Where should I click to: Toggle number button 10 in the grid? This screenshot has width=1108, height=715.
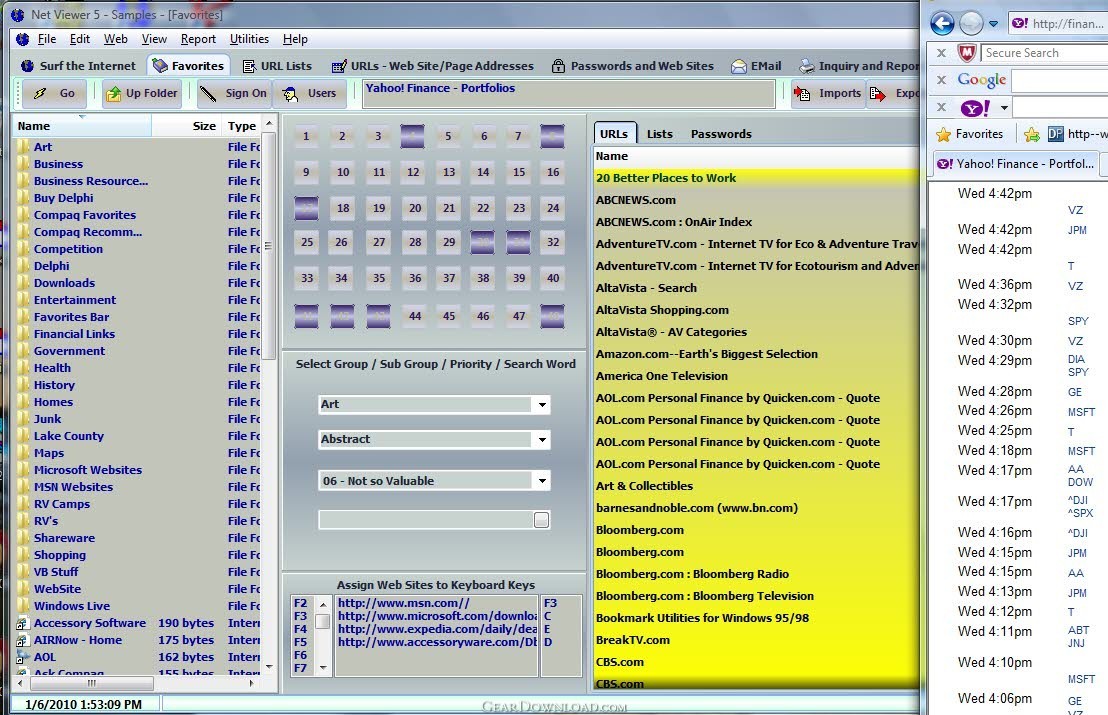click(343, 172)
